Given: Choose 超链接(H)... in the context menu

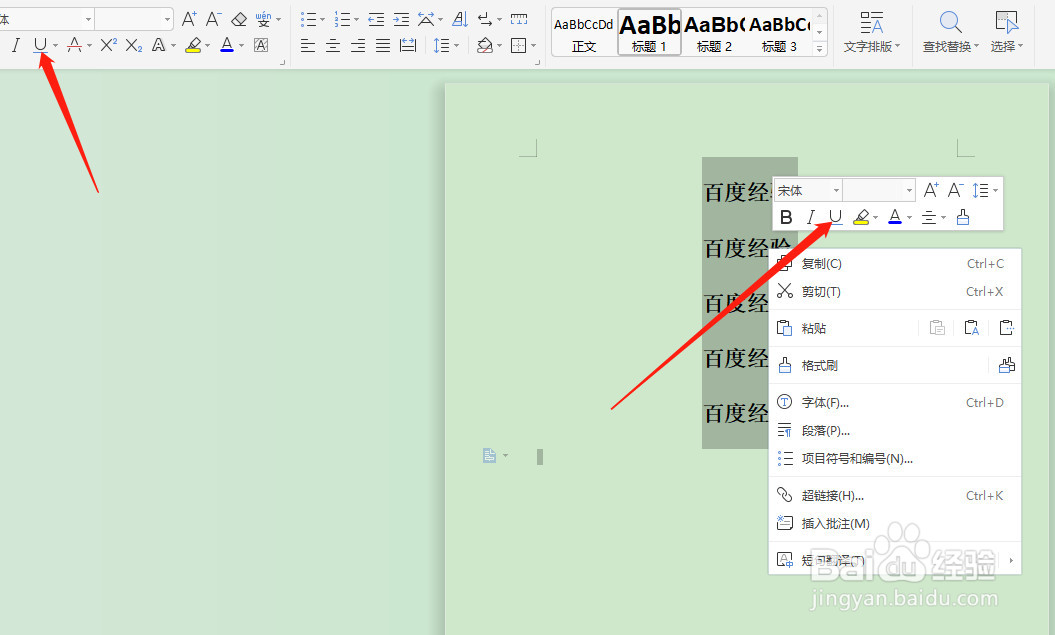Looking at the screenshot, I should tap(895, 495).
